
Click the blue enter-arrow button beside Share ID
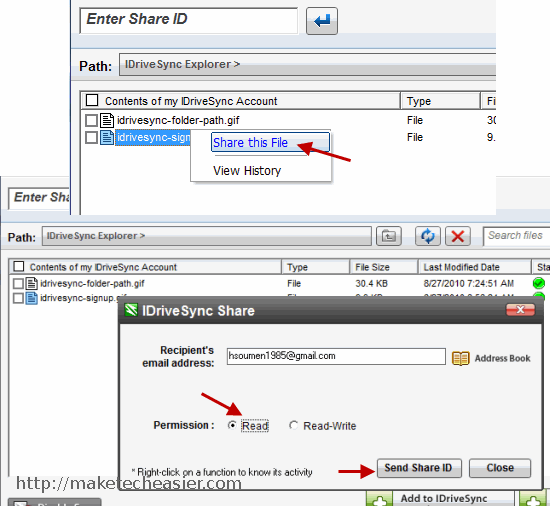point(322,21)
